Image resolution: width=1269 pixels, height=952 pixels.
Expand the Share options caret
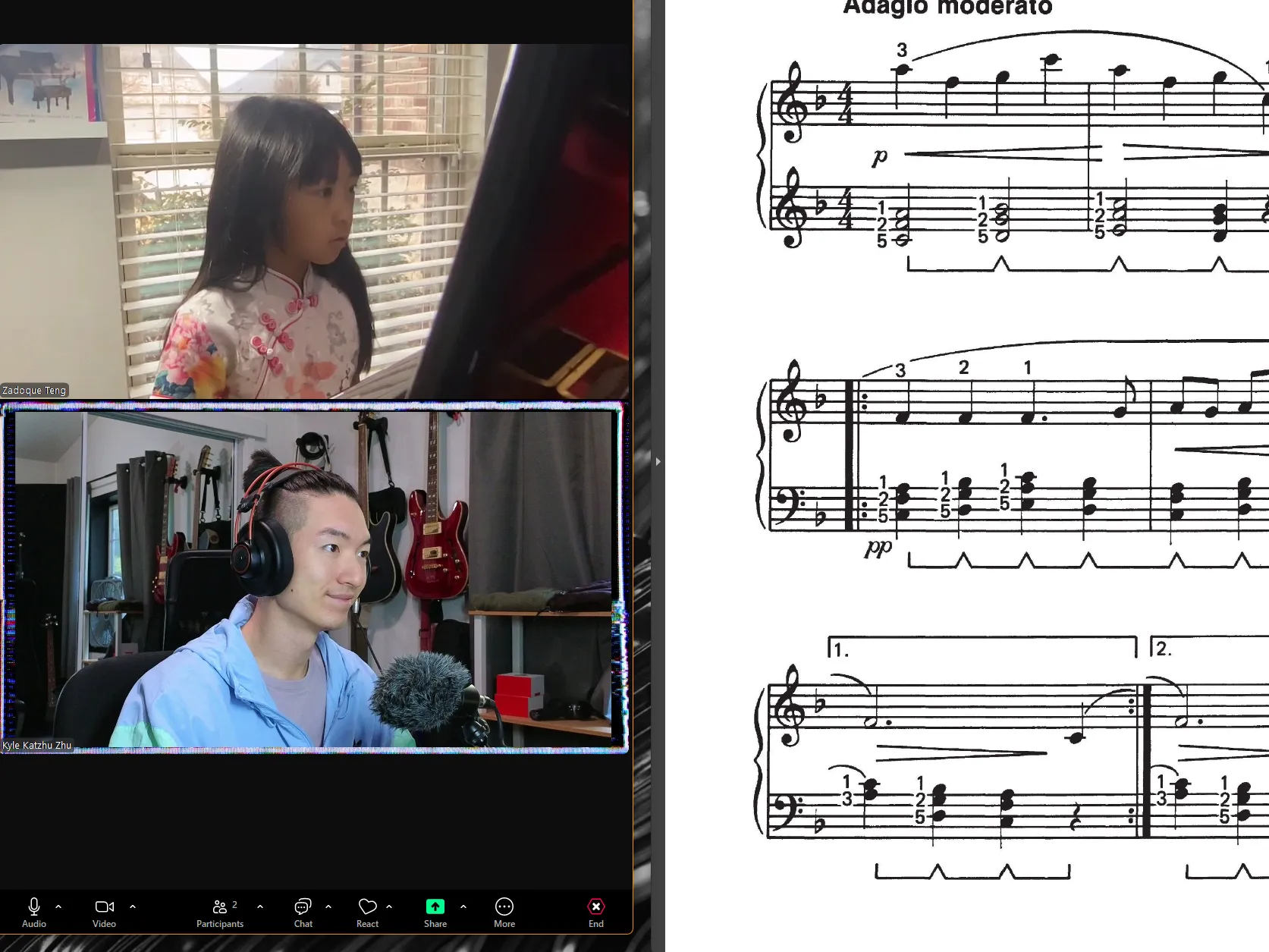(x=463, y=906)
